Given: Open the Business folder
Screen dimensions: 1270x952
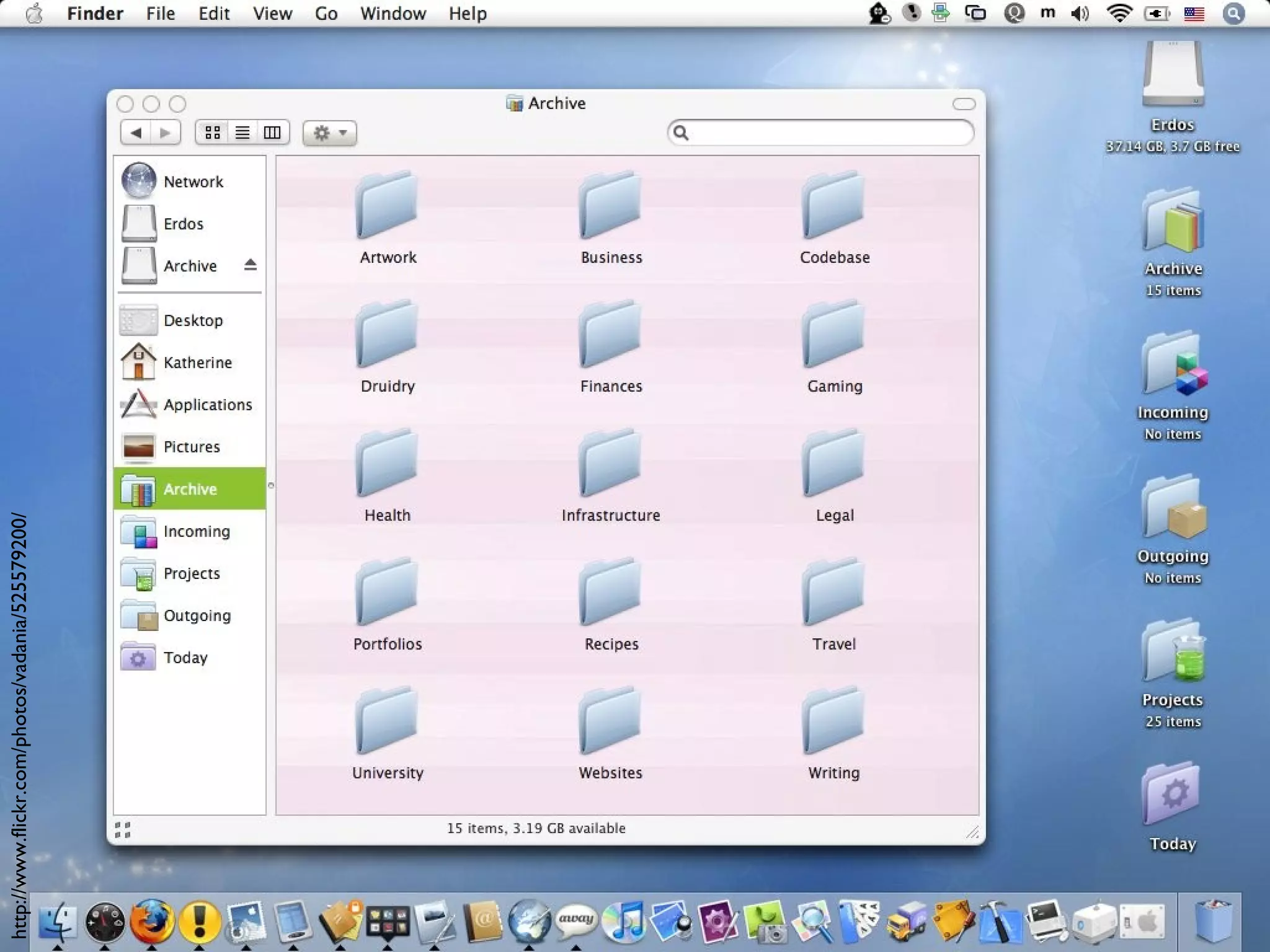Looking at the screenshot, I should coord(611,206).
